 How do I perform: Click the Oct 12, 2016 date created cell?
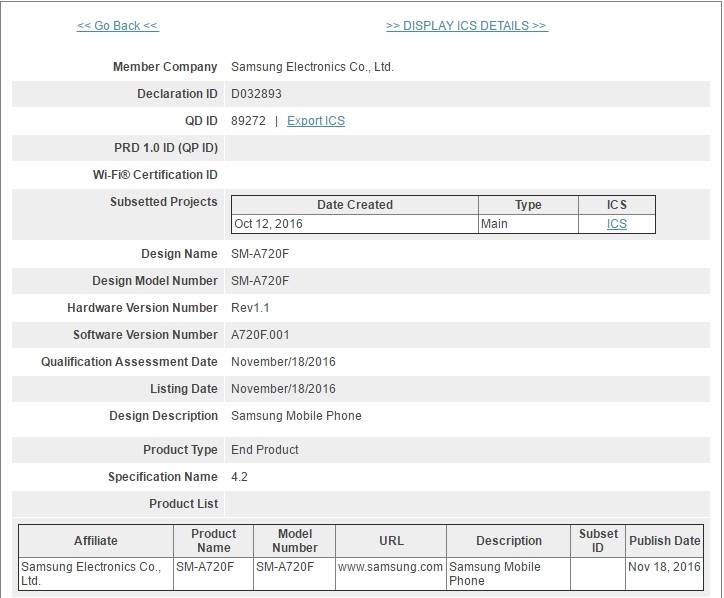[354, 224]
